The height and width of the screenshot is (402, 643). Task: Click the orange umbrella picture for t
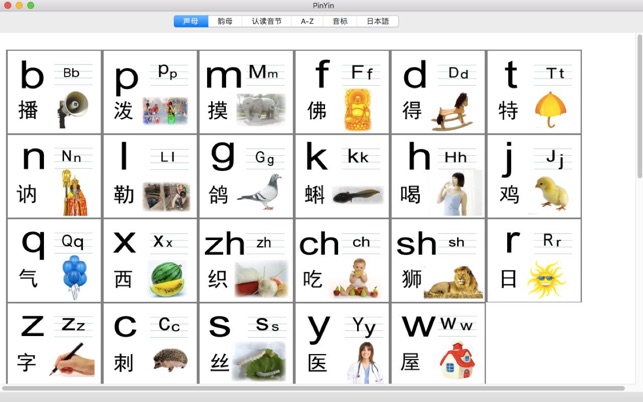pos(550,109)
